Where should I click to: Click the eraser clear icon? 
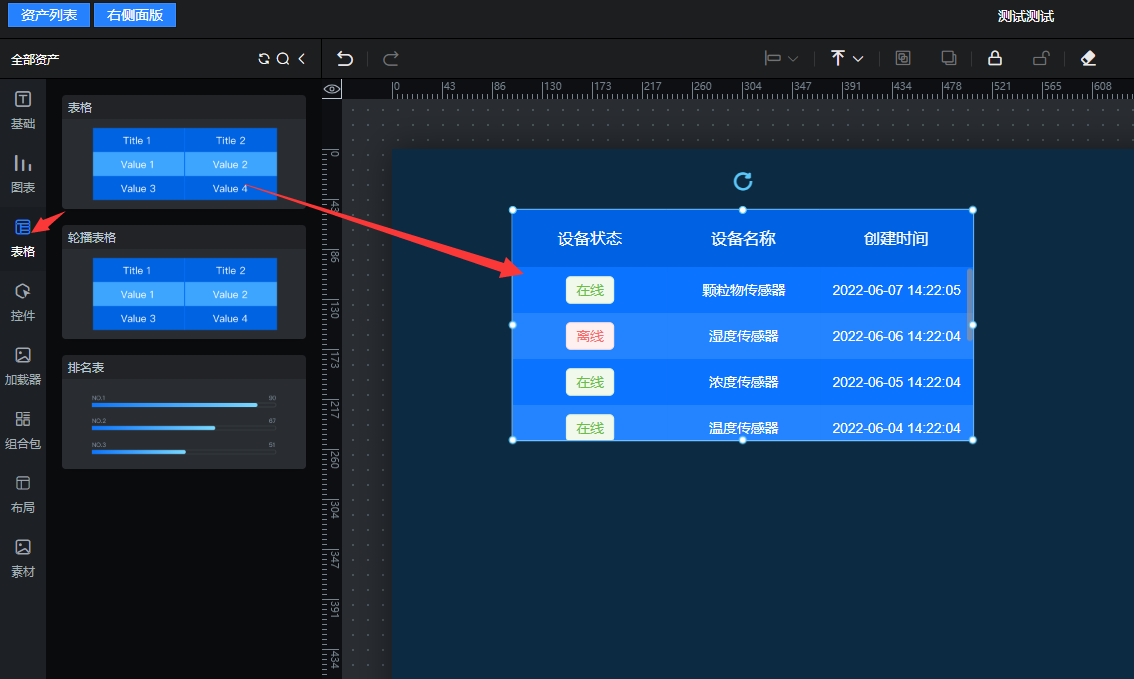(1089, 58)
